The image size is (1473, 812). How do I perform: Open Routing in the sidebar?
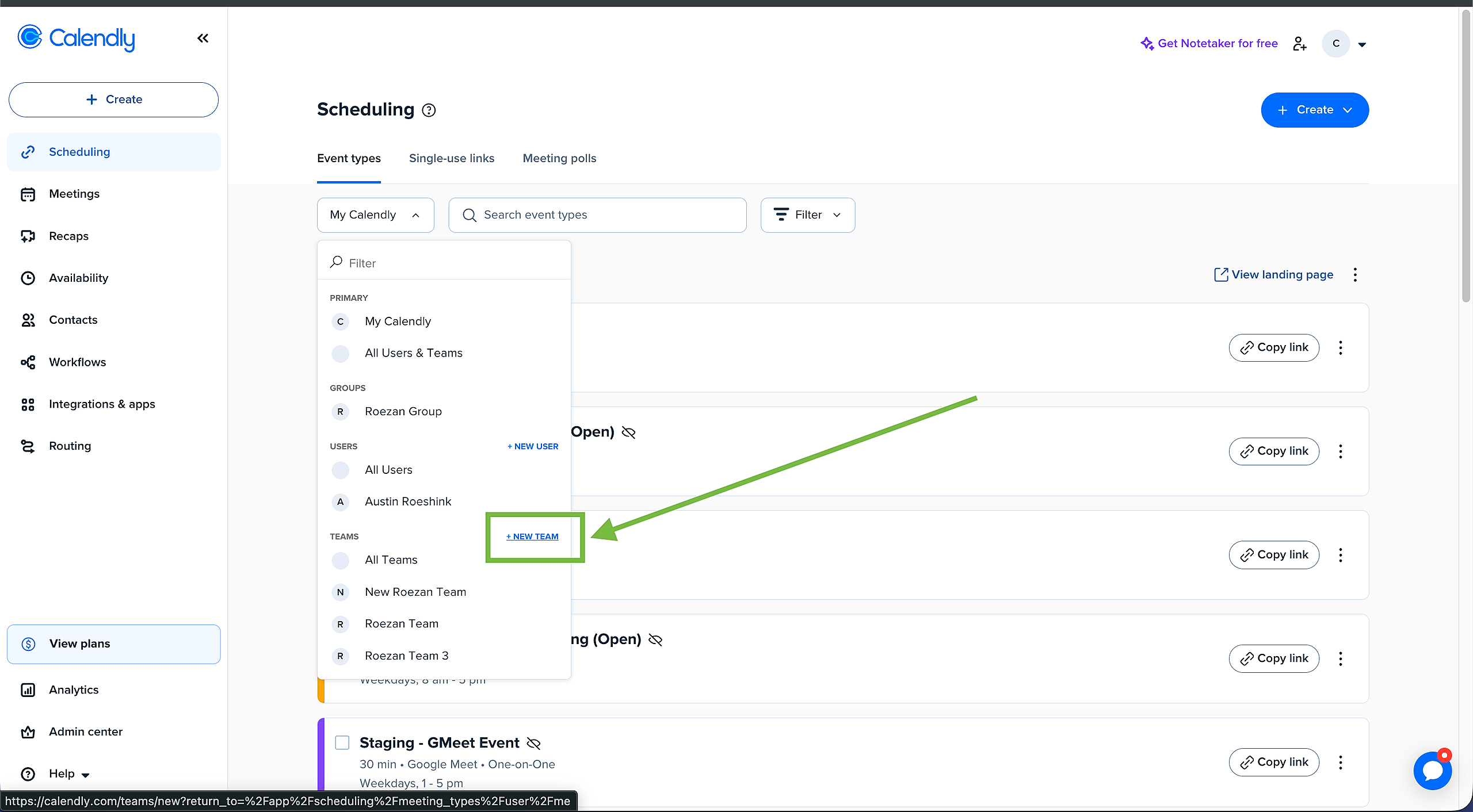pos(70,446)
